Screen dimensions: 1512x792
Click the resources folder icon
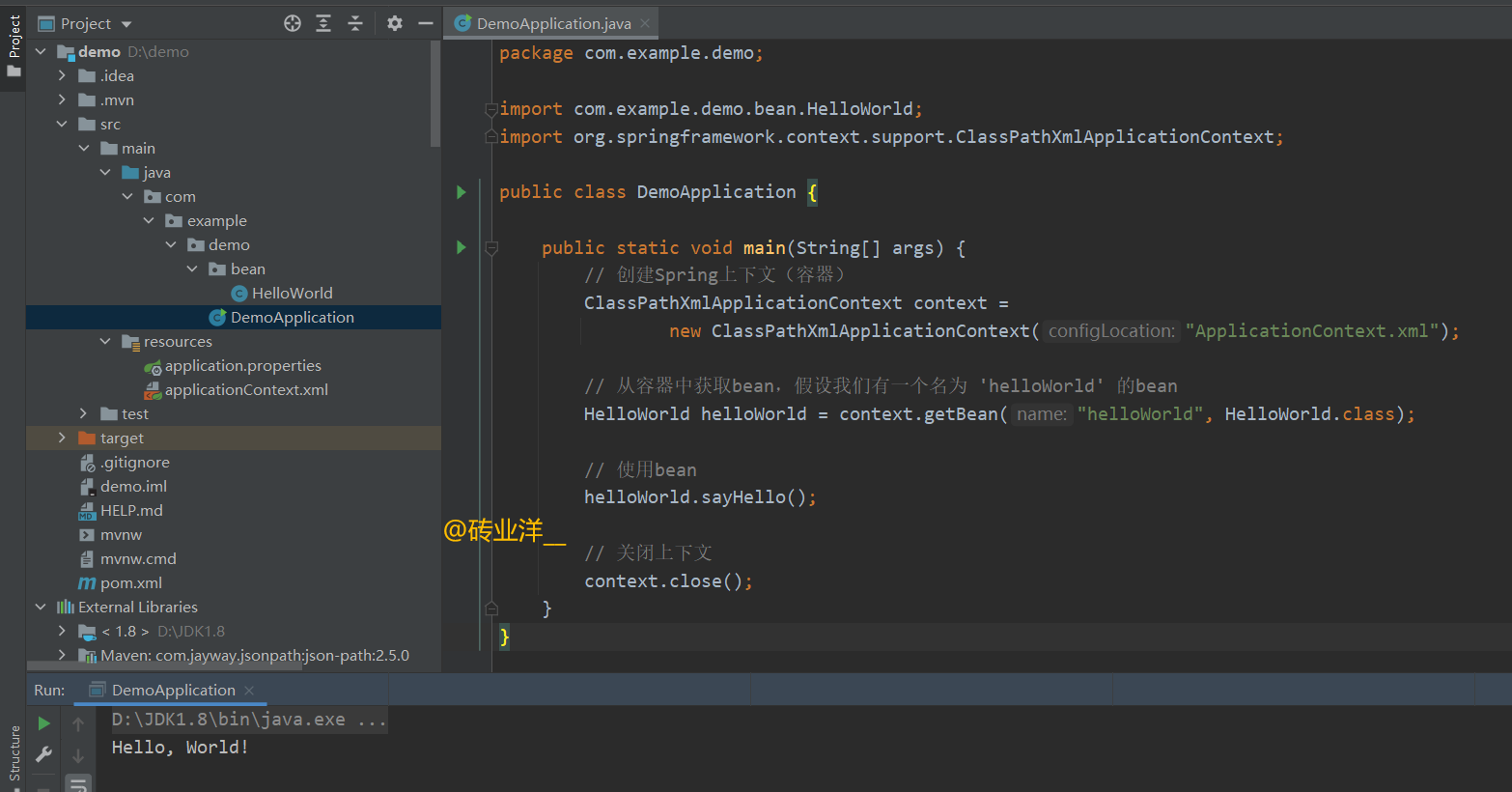(x=131, y=341)
